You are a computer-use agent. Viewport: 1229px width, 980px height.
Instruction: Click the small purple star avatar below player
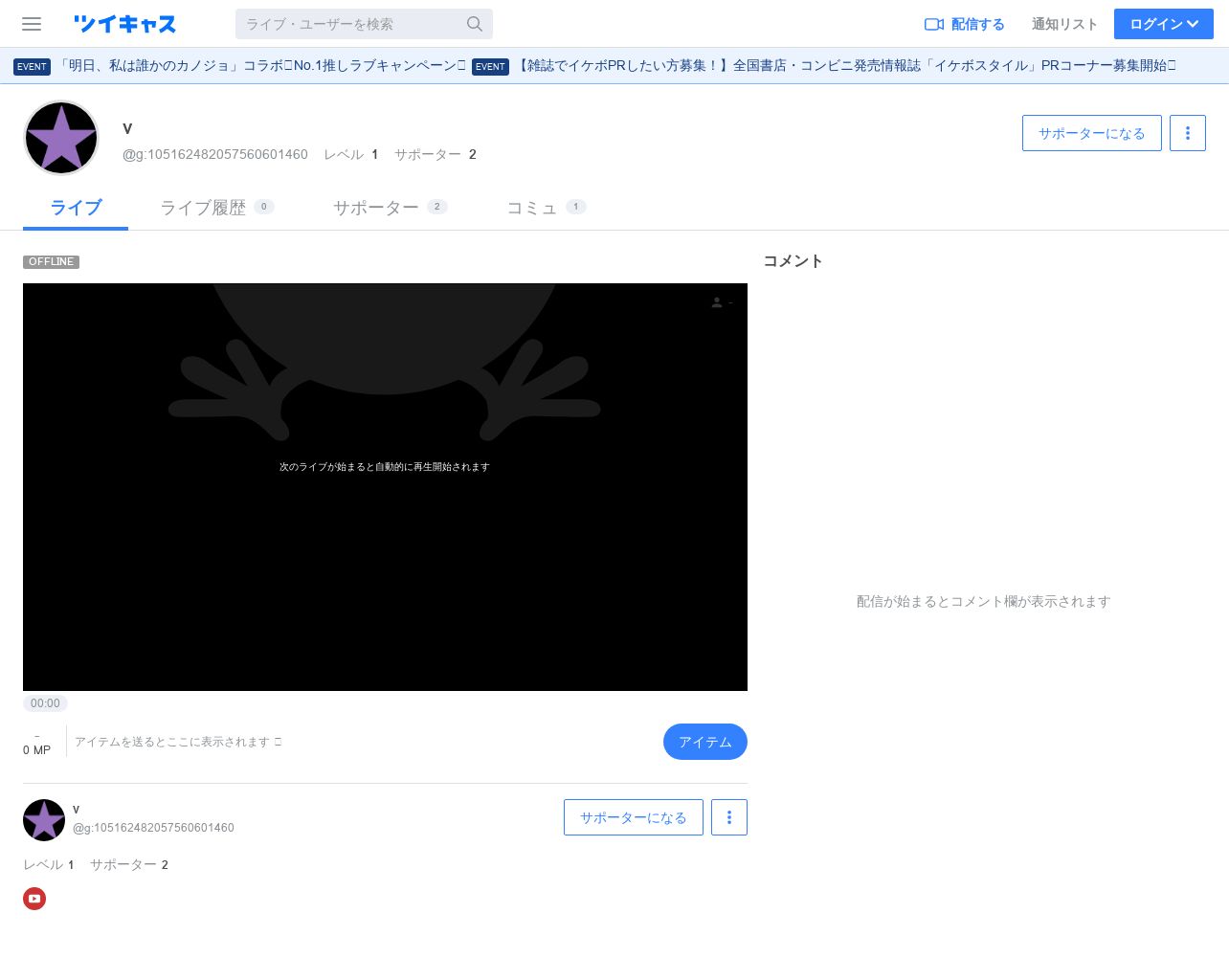[44, 820]
